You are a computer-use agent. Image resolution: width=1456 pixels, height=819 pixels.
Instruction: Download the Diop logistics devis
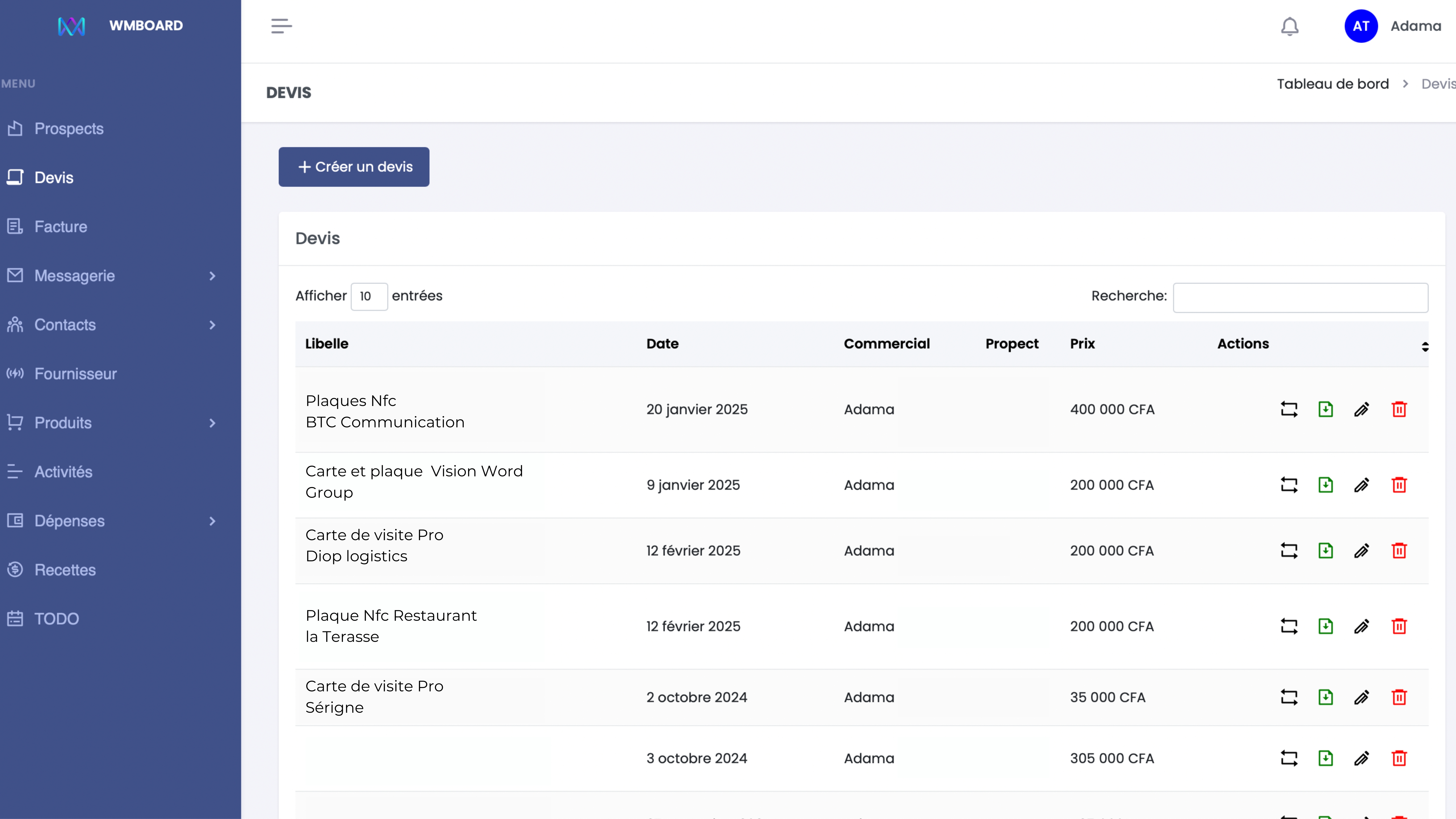(x=1325, y=551)
